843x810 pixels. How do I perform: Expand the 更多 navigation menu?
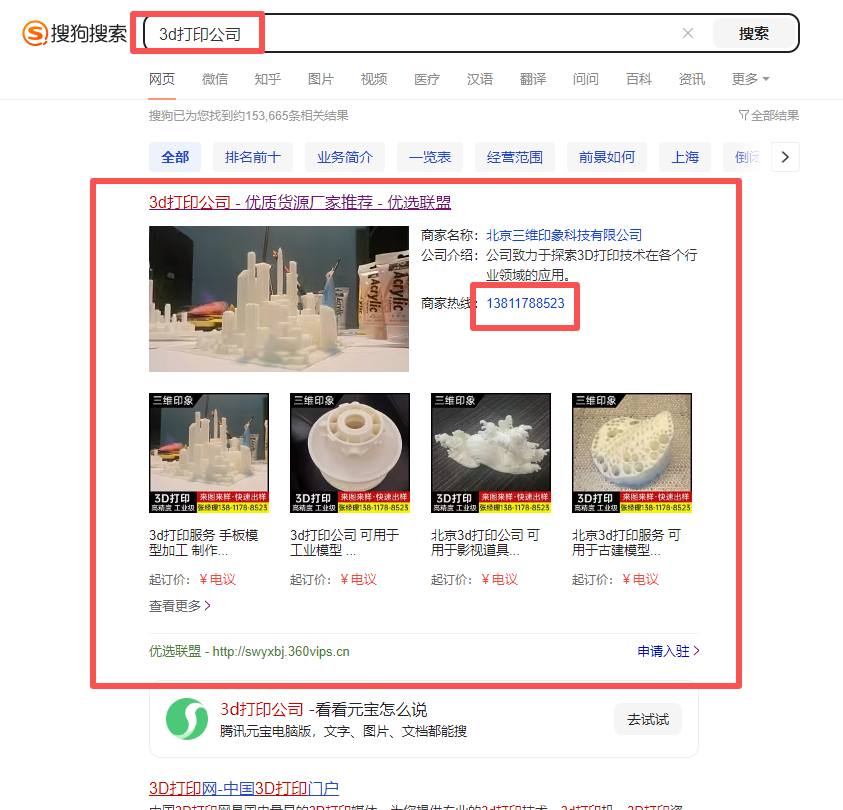[x=750, y=79]
